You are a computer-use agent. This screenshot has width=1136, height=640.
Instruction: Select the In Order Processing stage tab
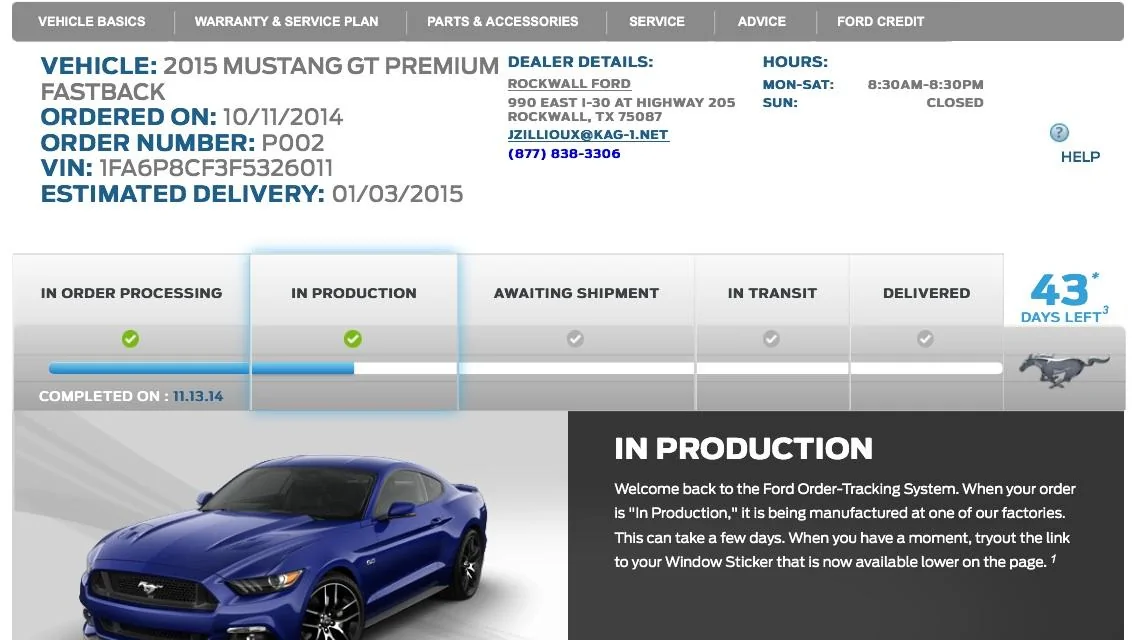coord(131,293)
